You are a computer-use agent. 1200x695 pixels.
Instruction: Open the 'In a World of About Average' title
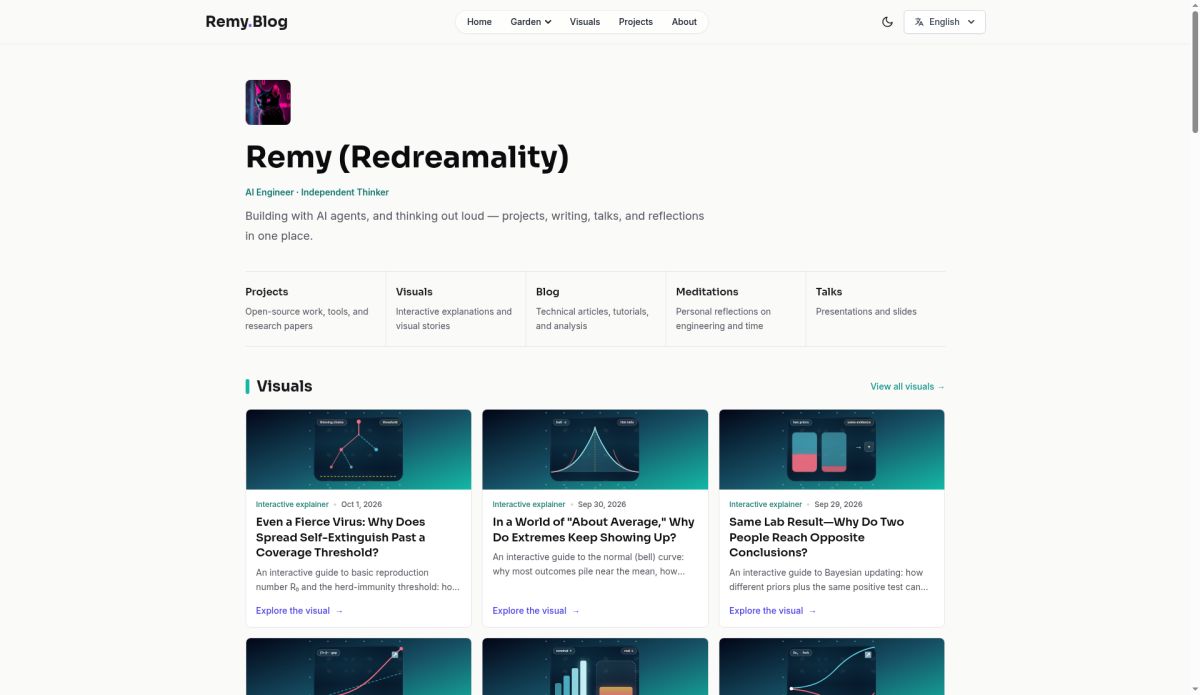point(593,529)
